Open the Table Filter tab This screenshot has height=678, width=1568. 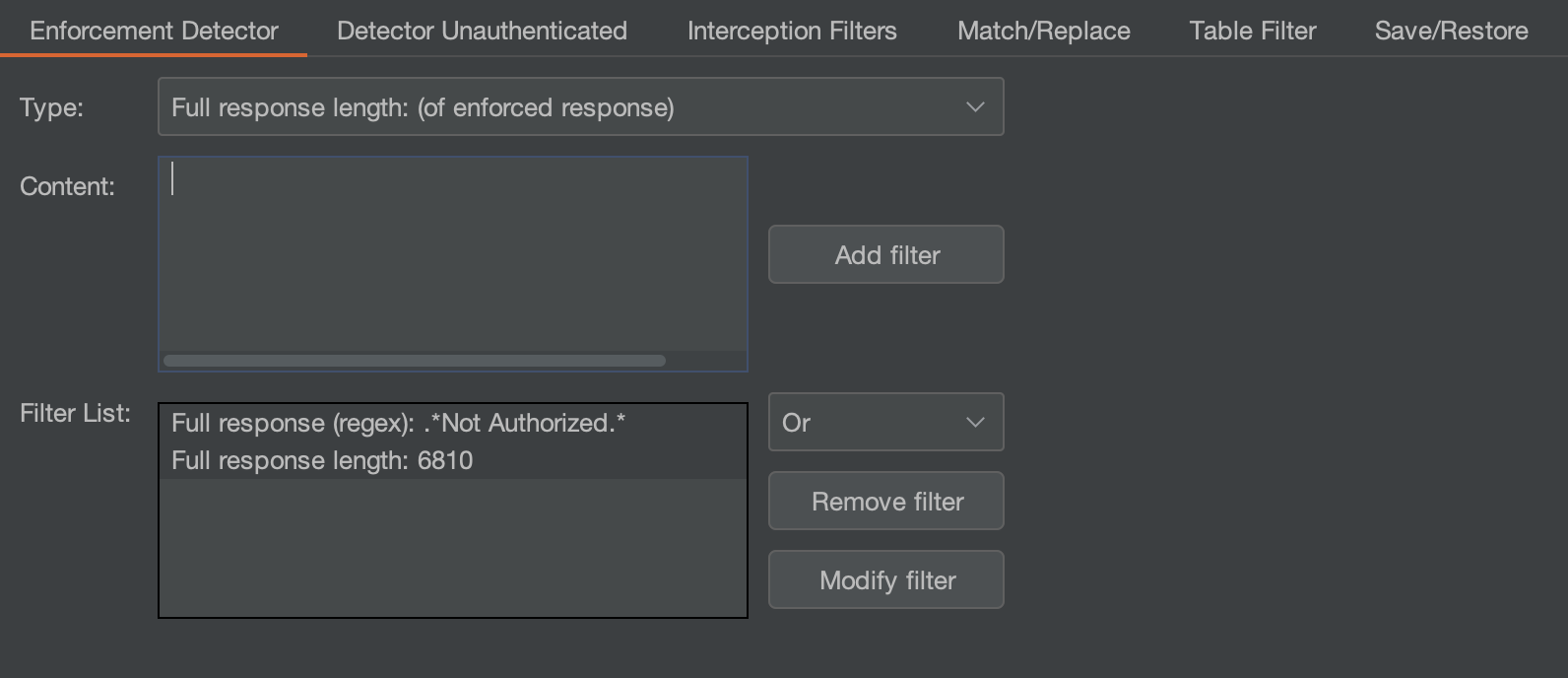[1252, 31]
